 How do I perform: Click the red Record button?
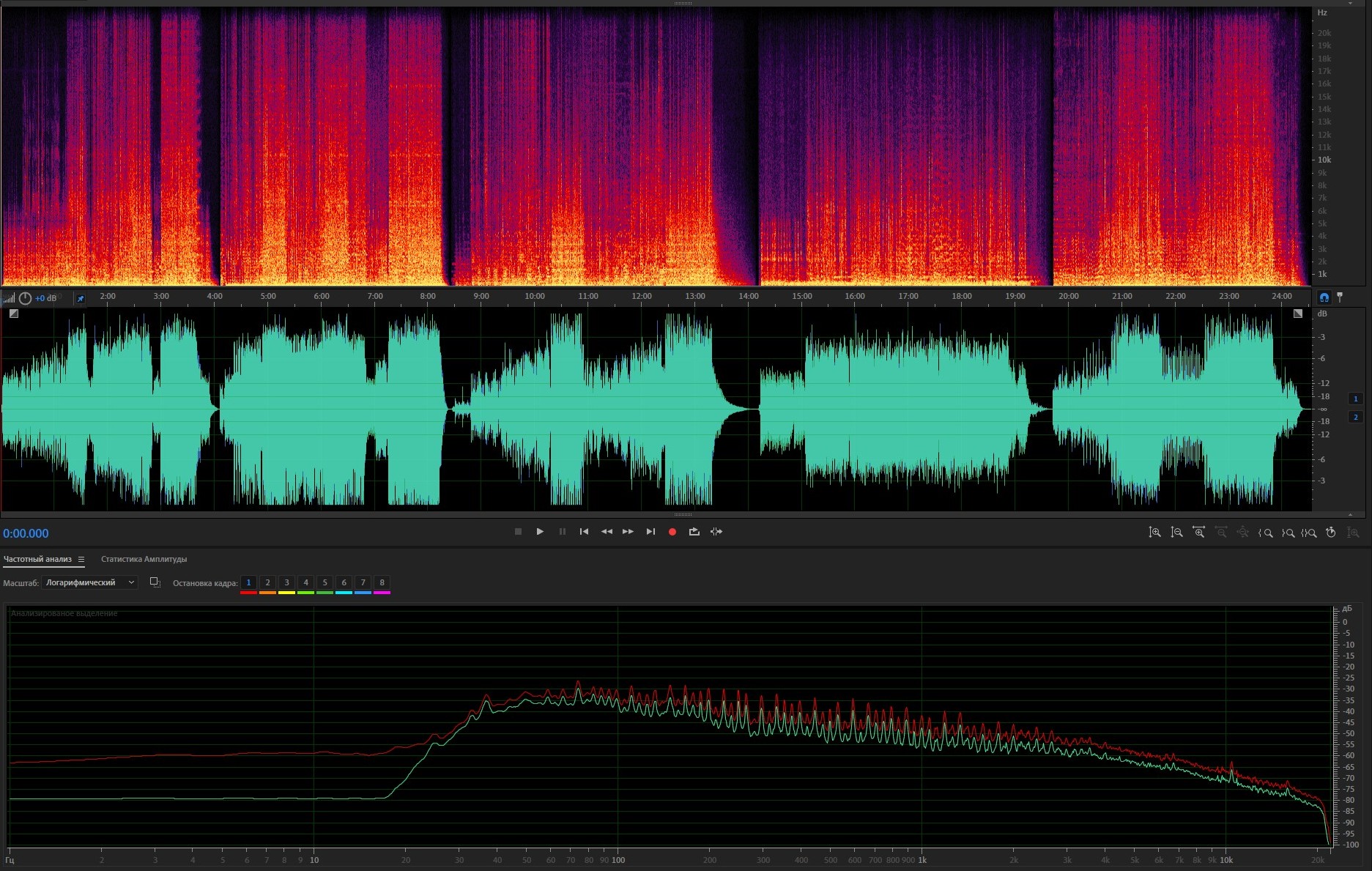click(x=672, y=532)
